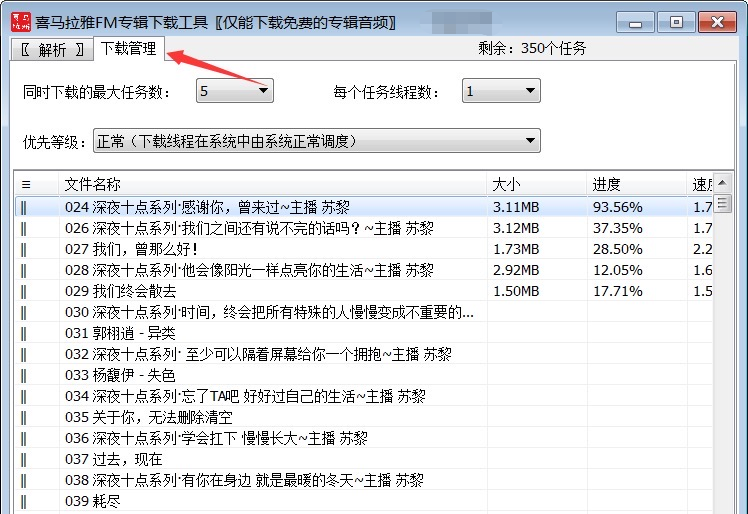Select file 034 忘了TA吧 好好过自己的生活

[x=245, y=396]
